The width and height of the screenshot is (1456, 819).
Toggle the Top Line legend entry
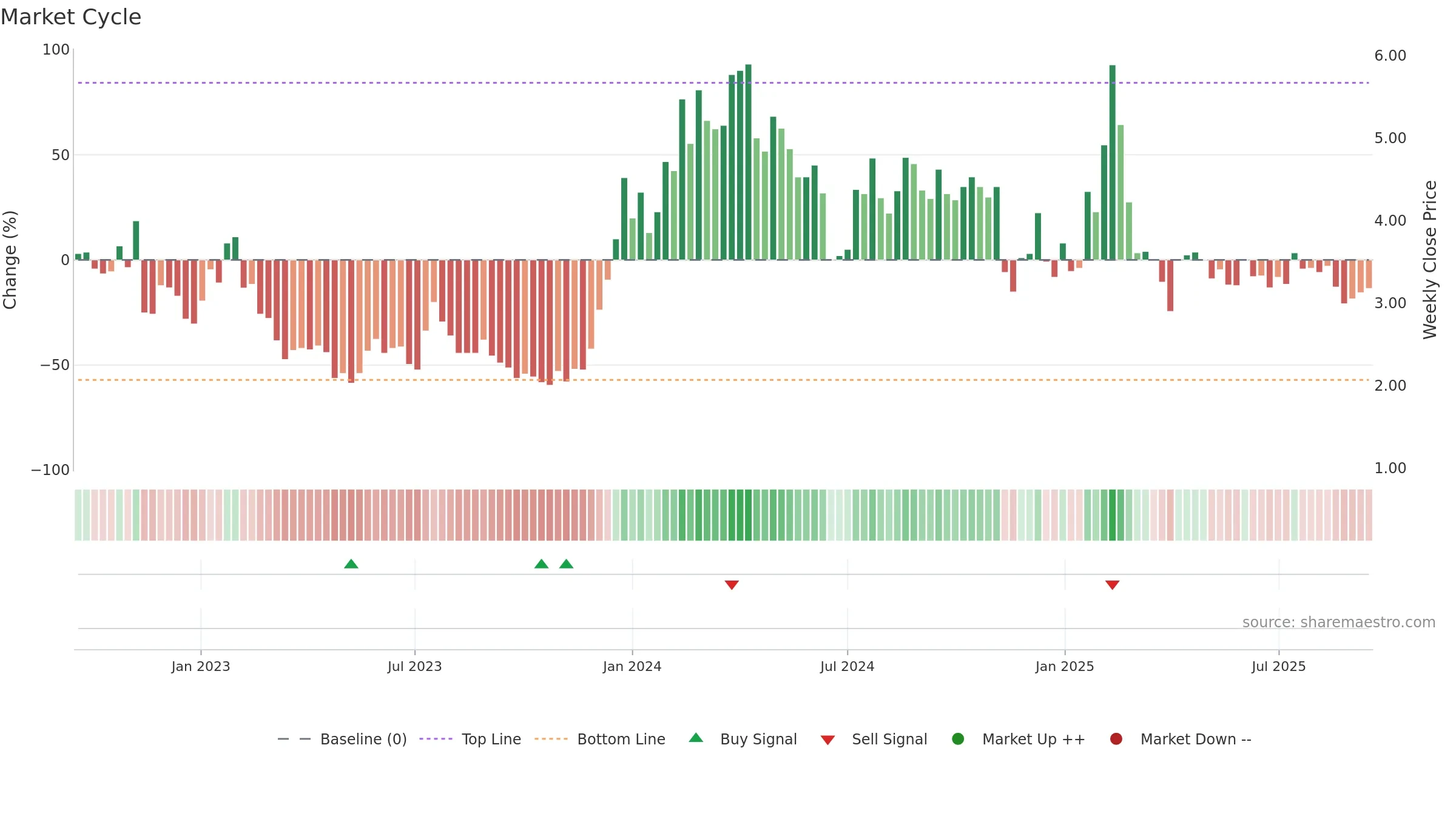coord(470,739)
